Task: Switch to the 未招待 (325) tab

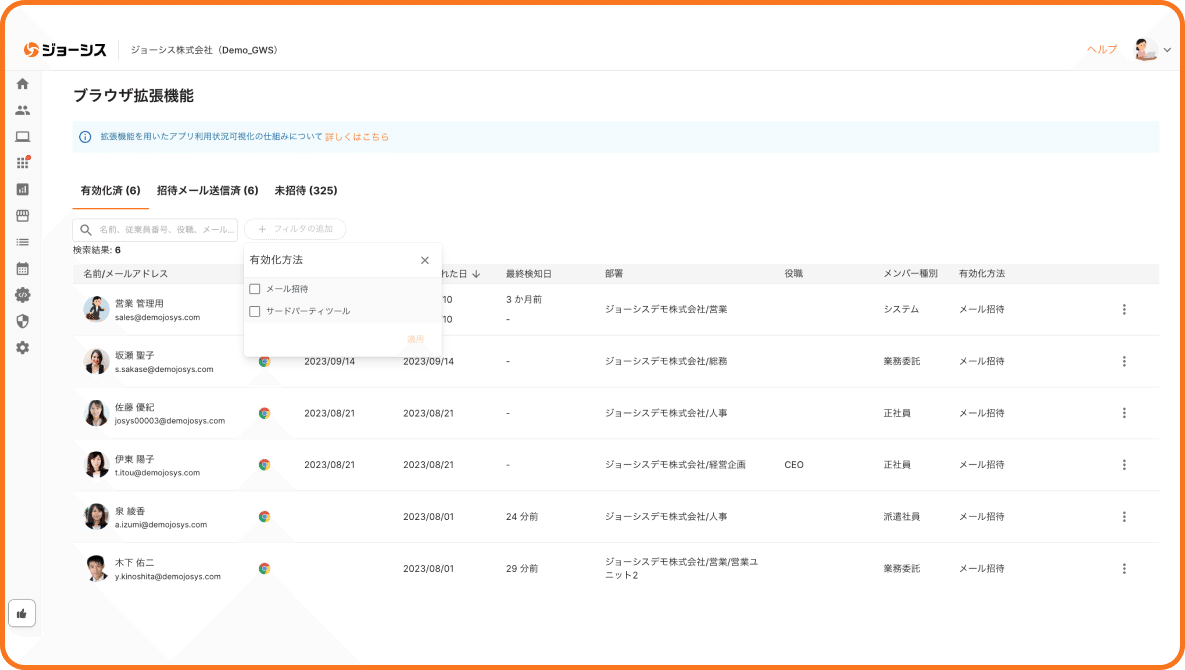Action: pyautogui.click(x=306, y=190)
